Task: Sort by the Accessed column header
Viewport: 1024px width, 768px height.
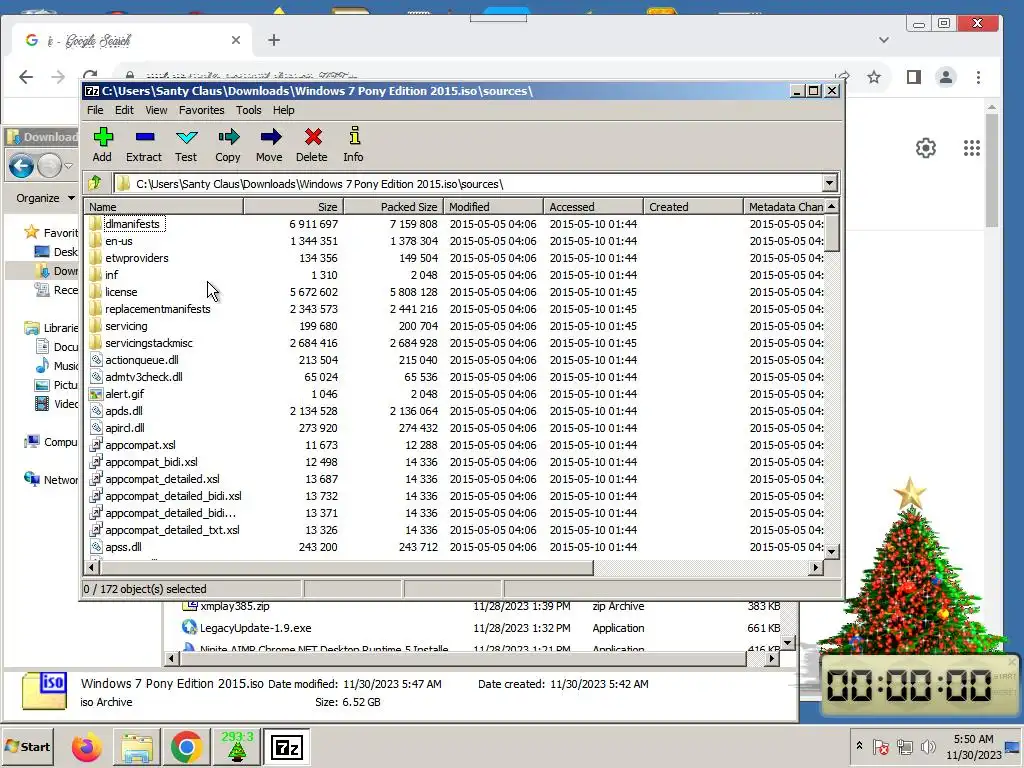Action: (x=594, y=206)
